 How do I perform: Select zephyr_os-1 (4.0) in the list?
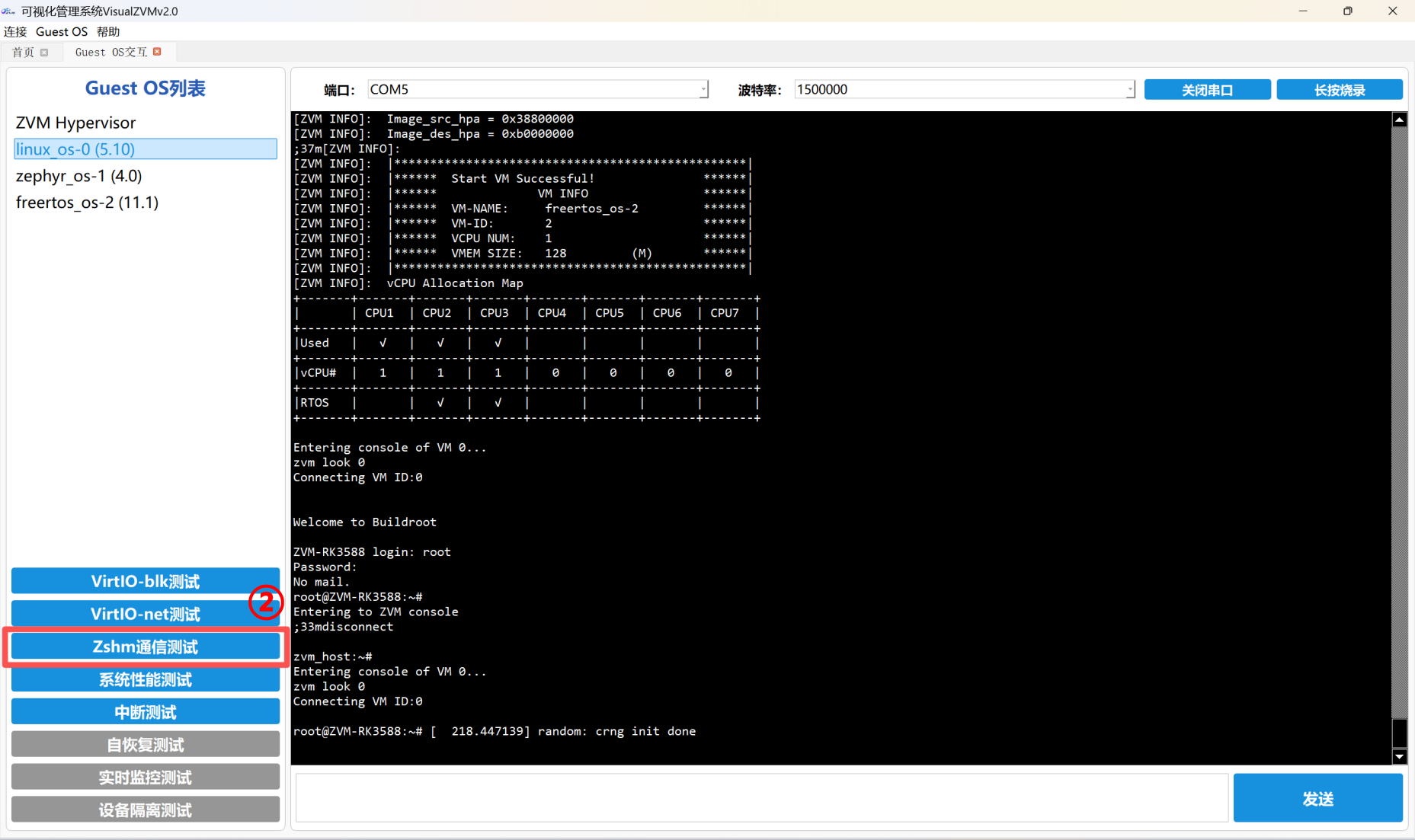coord(79,176)
